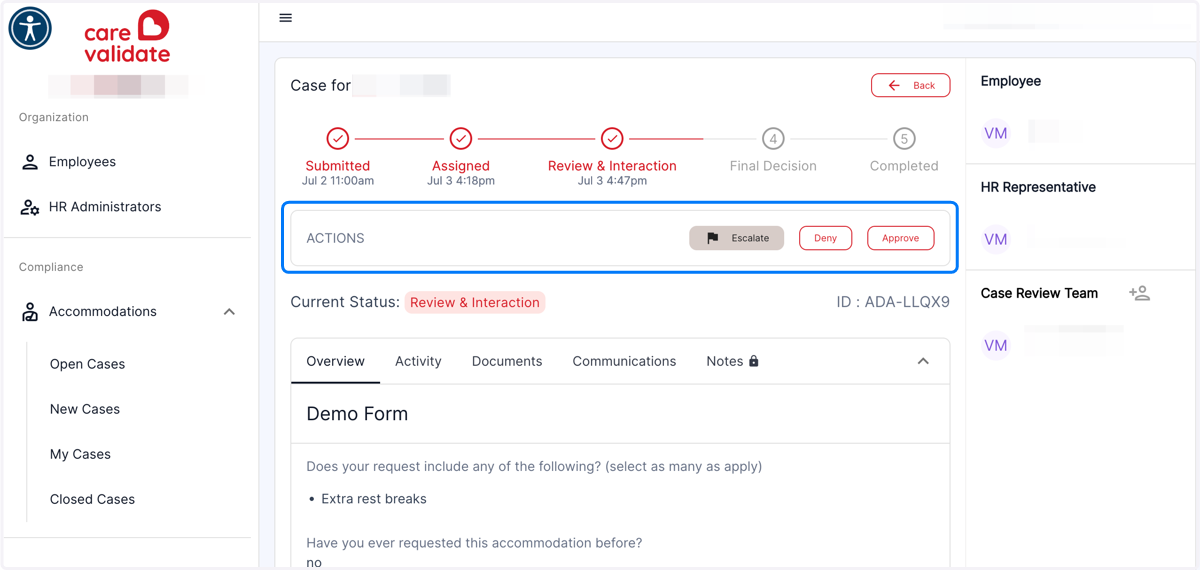Click step 4 Final Decision circle

coord(773,139)
